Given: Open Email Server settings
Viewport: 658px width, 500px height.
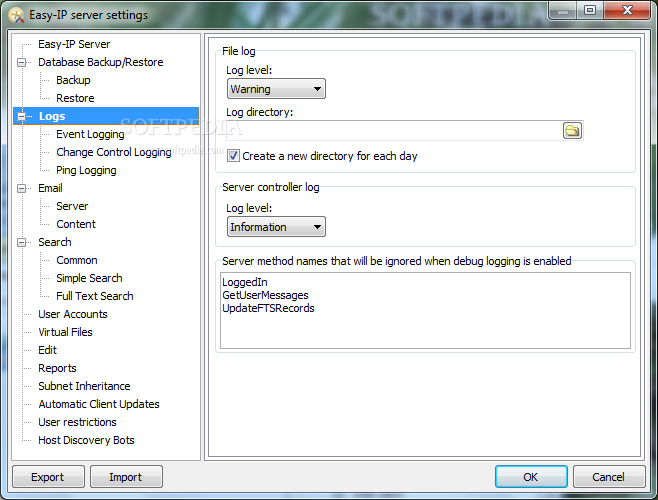Looking at the screenshot, I should click(72, 206).
